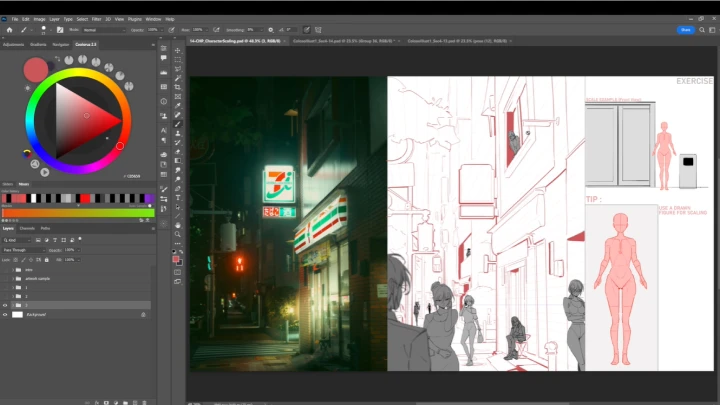Viewport: 720px width, 405px height.
Task: Select the Pen tool
Action: [178, 188]
